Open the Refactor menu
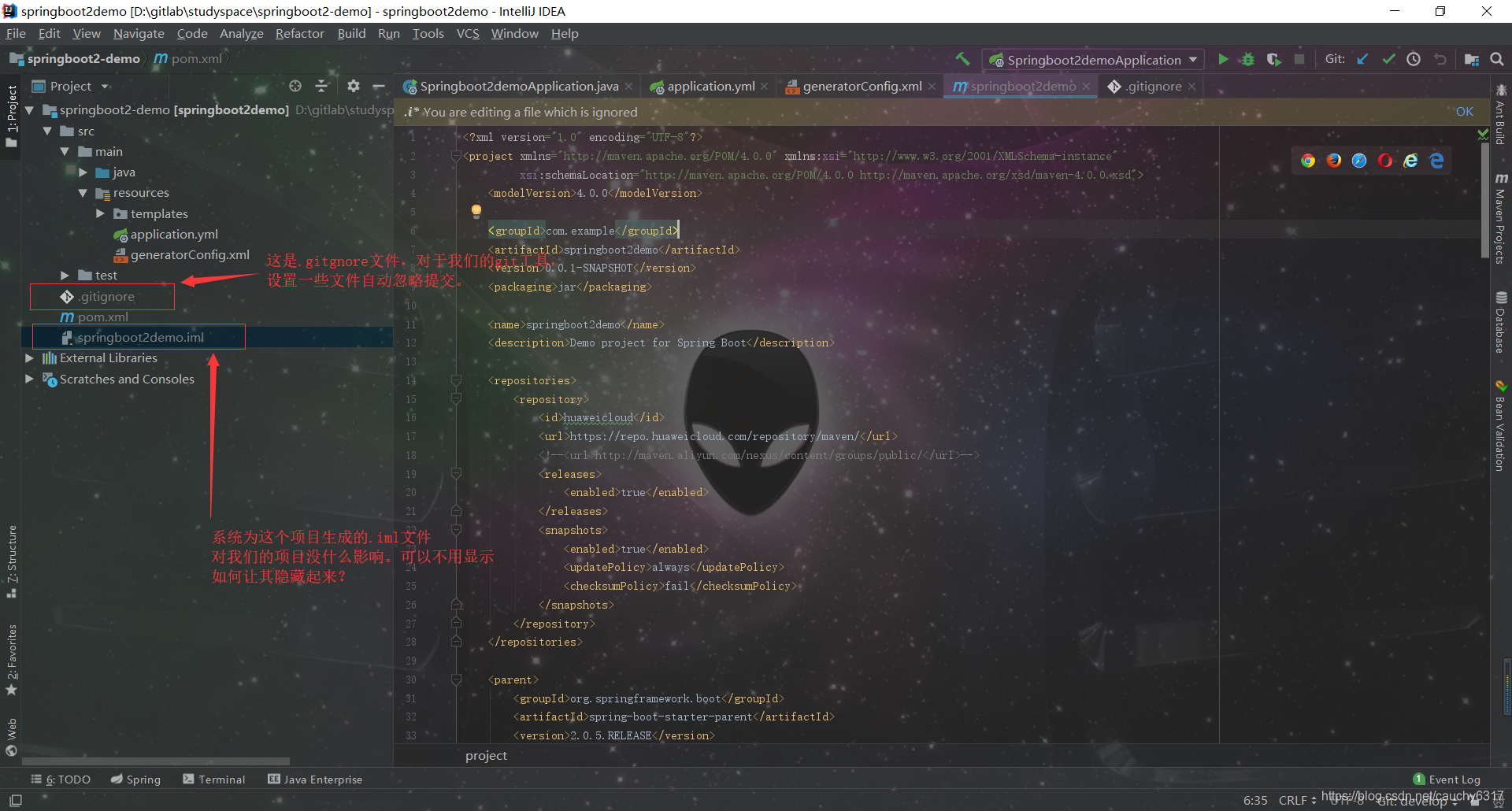 (x=299, y=34)
